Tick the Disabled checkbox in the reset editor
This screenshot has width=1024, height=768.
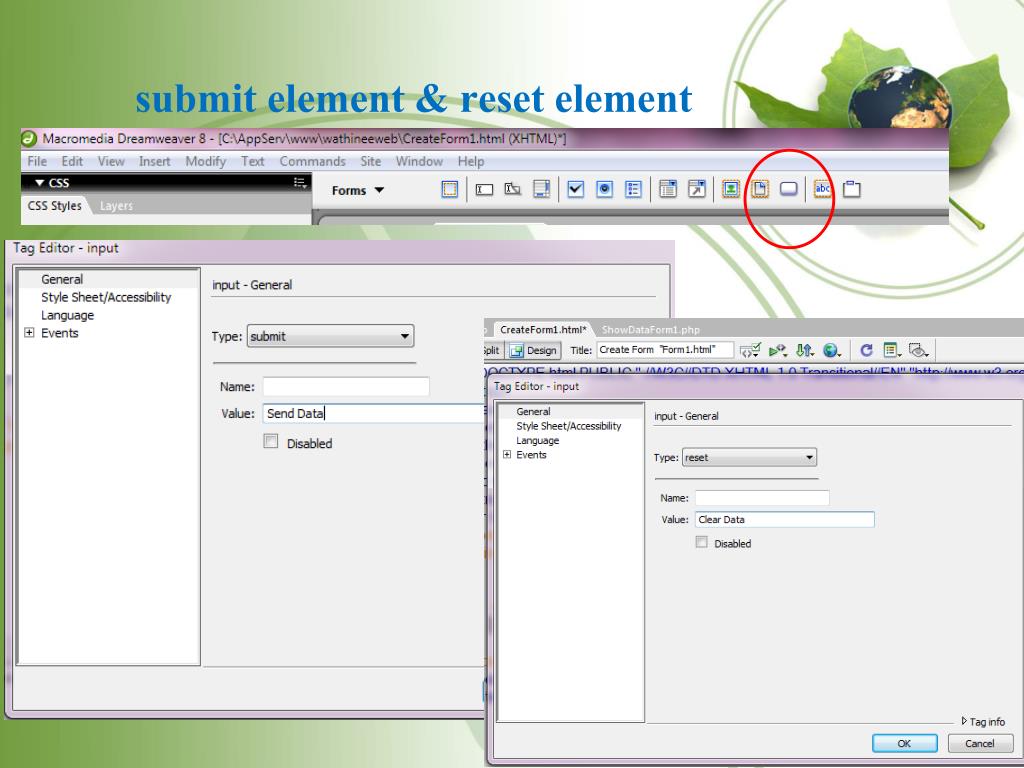click(701, 543)
